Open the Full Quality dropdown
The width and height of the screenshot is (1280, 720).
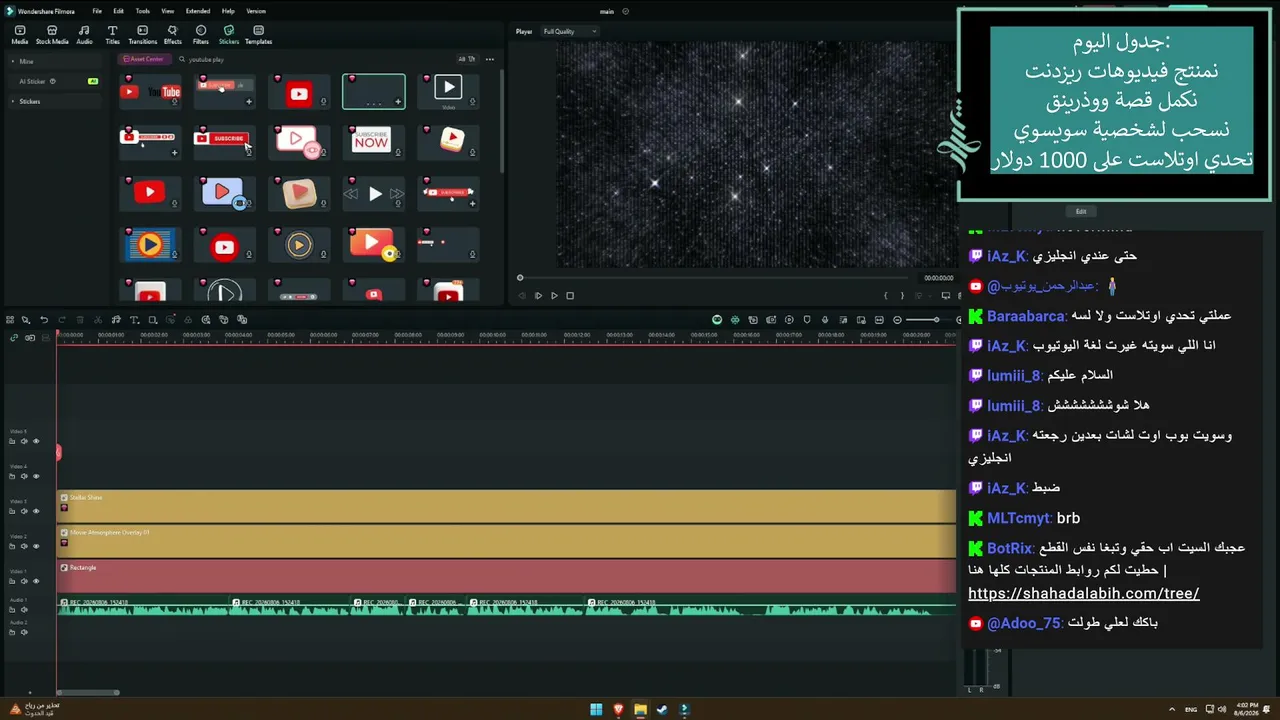[569, 31]
